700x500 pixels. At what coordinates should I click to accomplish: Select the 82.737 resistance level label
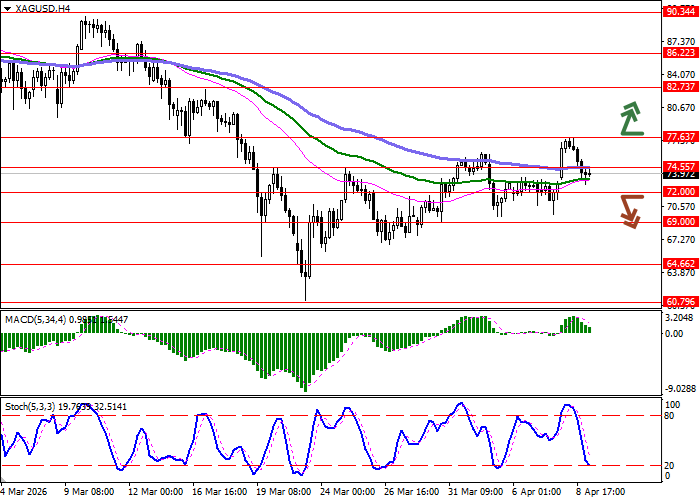tap(680, 87)
